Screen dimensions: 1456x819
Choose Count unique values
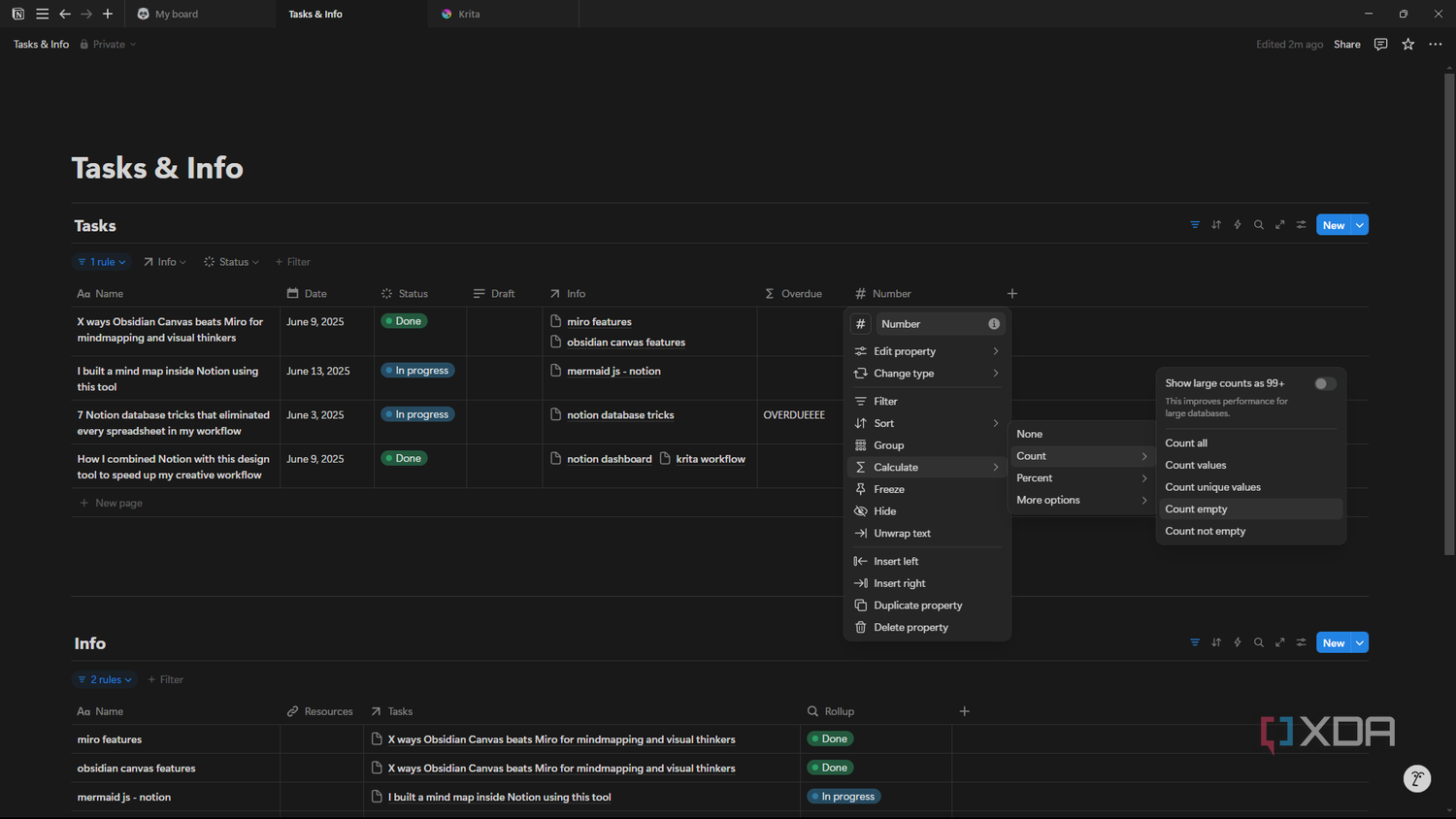[x=1250, y=487]
